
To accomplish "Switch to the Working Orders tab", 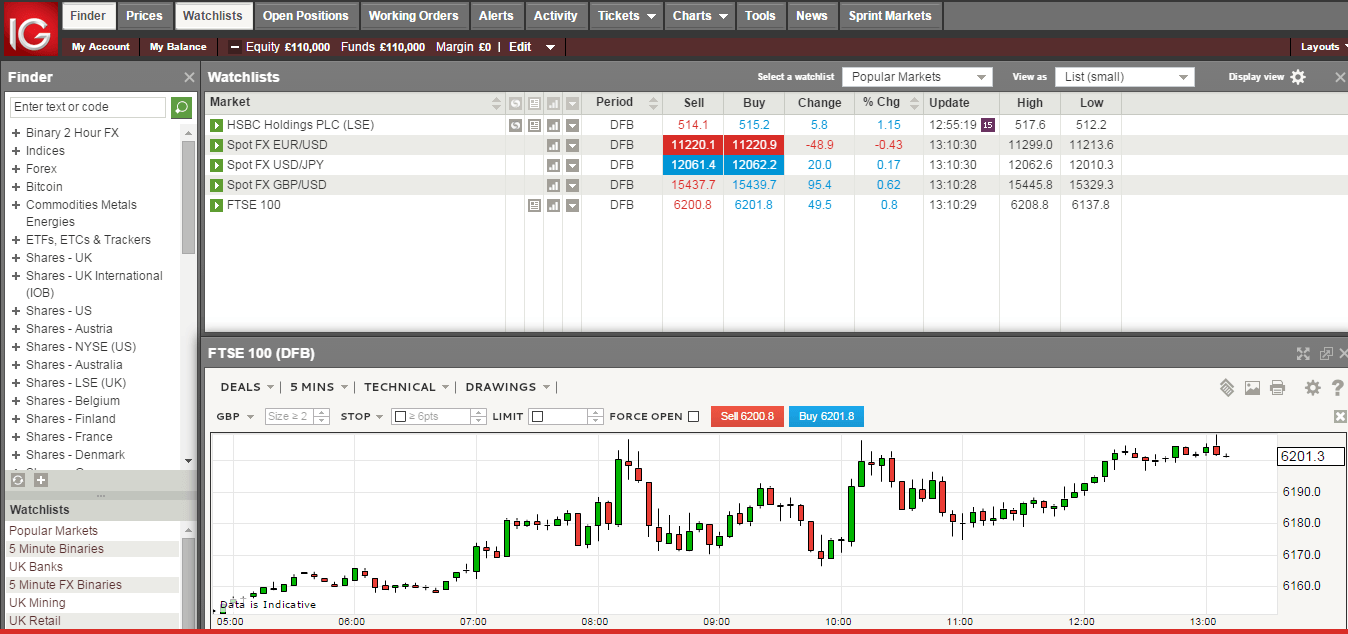I will (413, 16).
